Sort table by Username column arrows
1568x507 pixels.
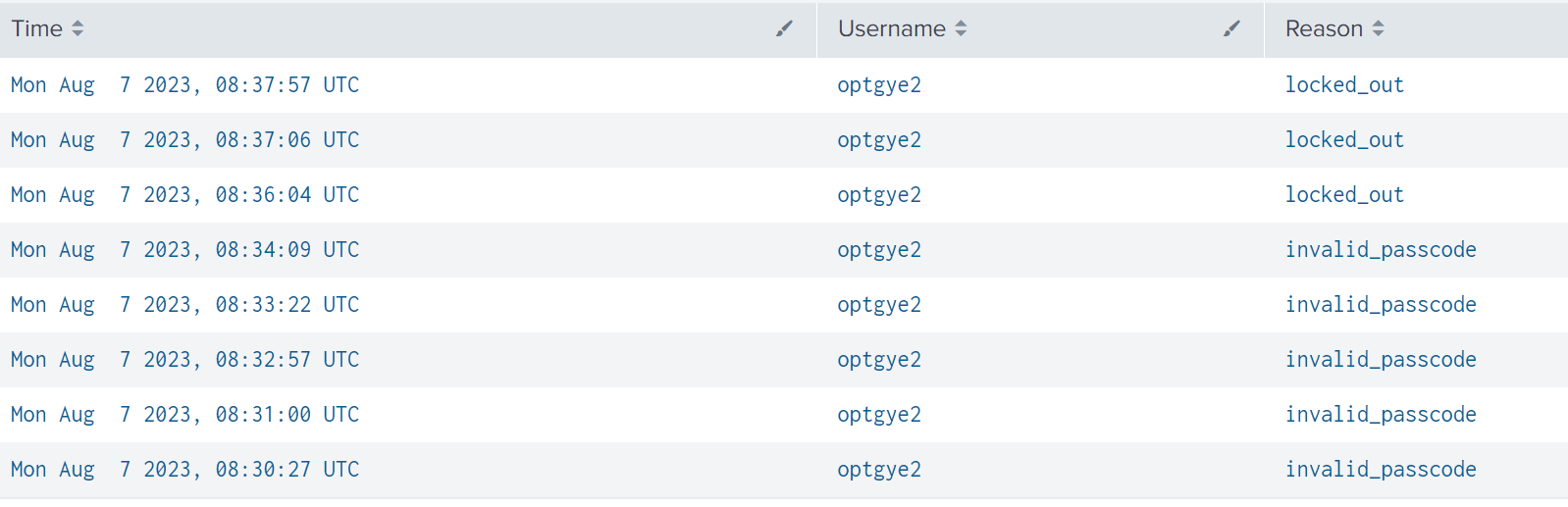tap(961, 29)
